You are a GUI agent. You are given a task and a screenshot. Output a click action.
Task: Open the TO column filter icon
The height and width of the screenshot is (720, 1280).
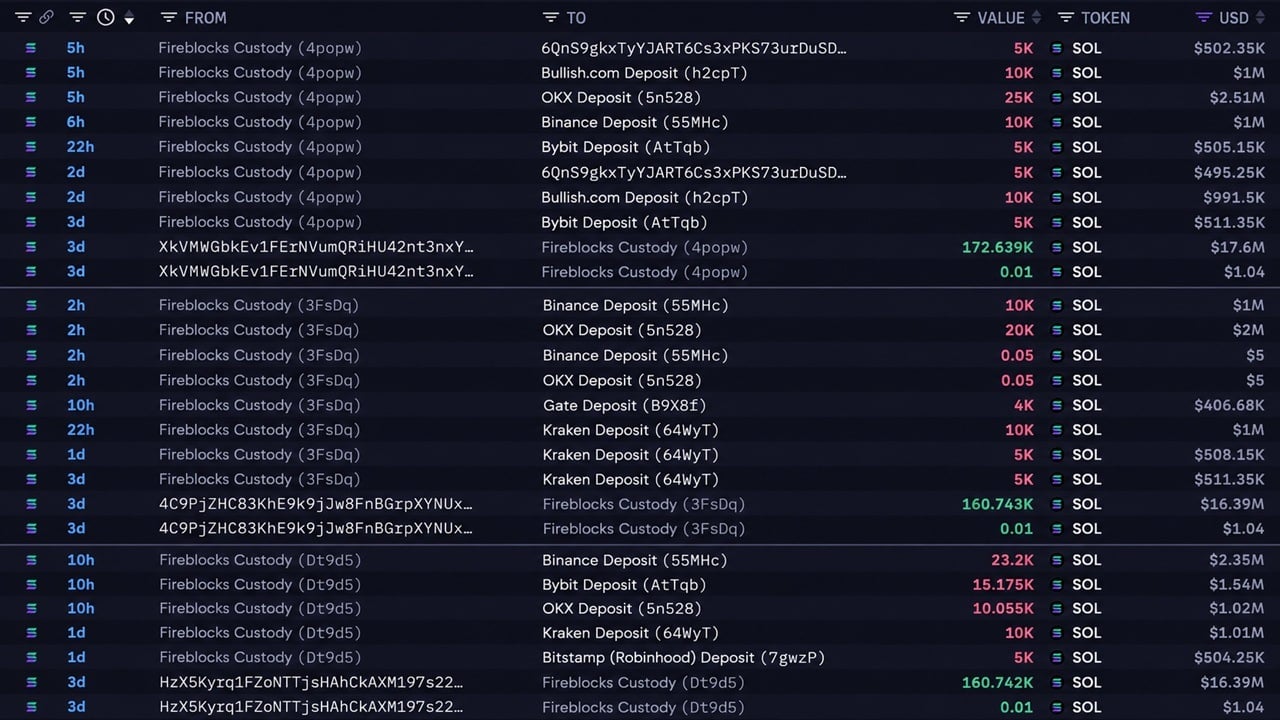(x=551, y=17)
